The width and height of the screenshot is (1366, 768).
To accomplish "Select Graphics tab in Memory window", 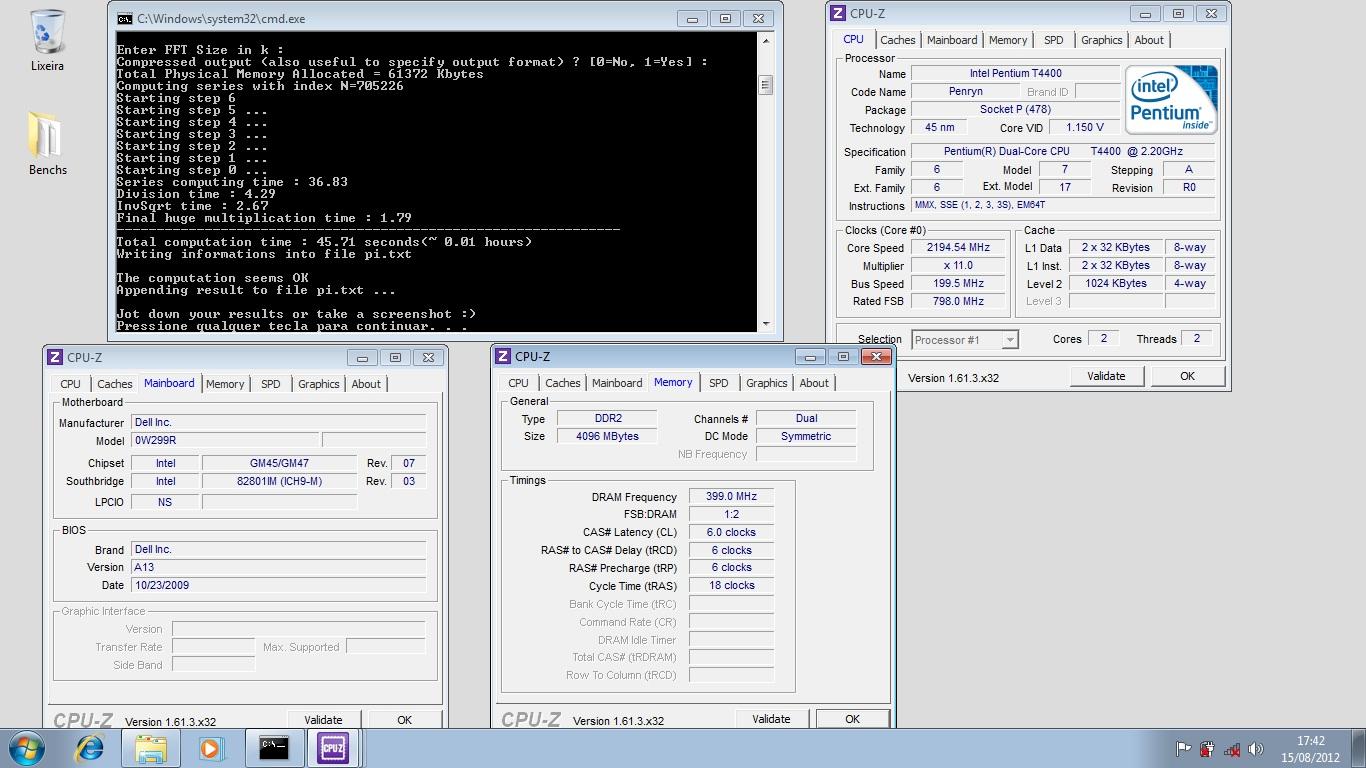I will point(766,383).
